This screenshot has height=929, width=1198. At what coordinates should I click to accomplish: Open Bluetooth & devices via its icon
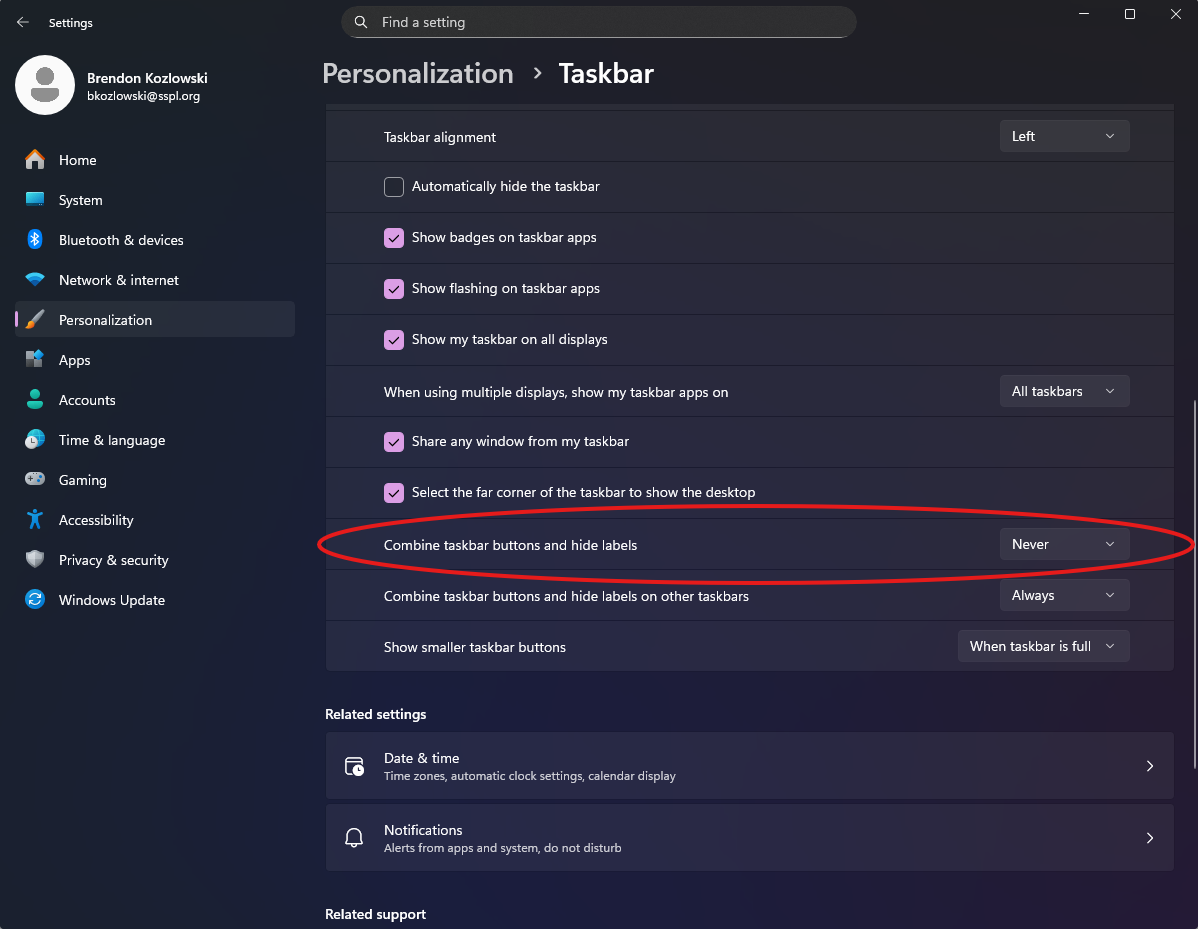(x=35, y=240)
